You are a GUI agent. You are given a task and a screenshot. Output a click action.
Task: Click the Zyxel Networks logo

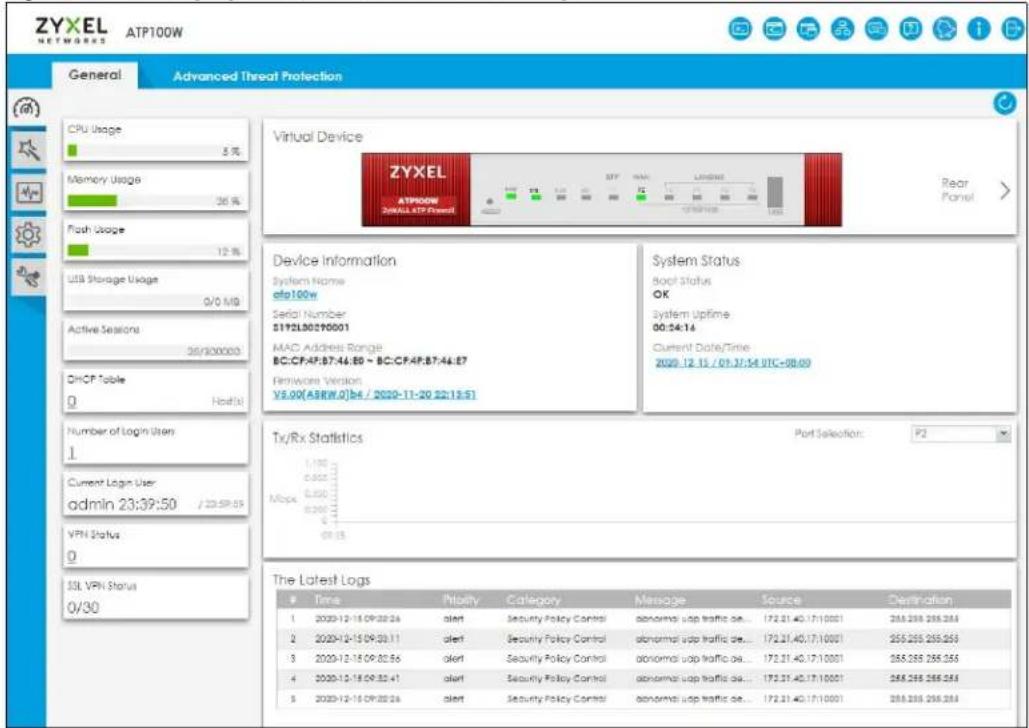pos(72,30)
